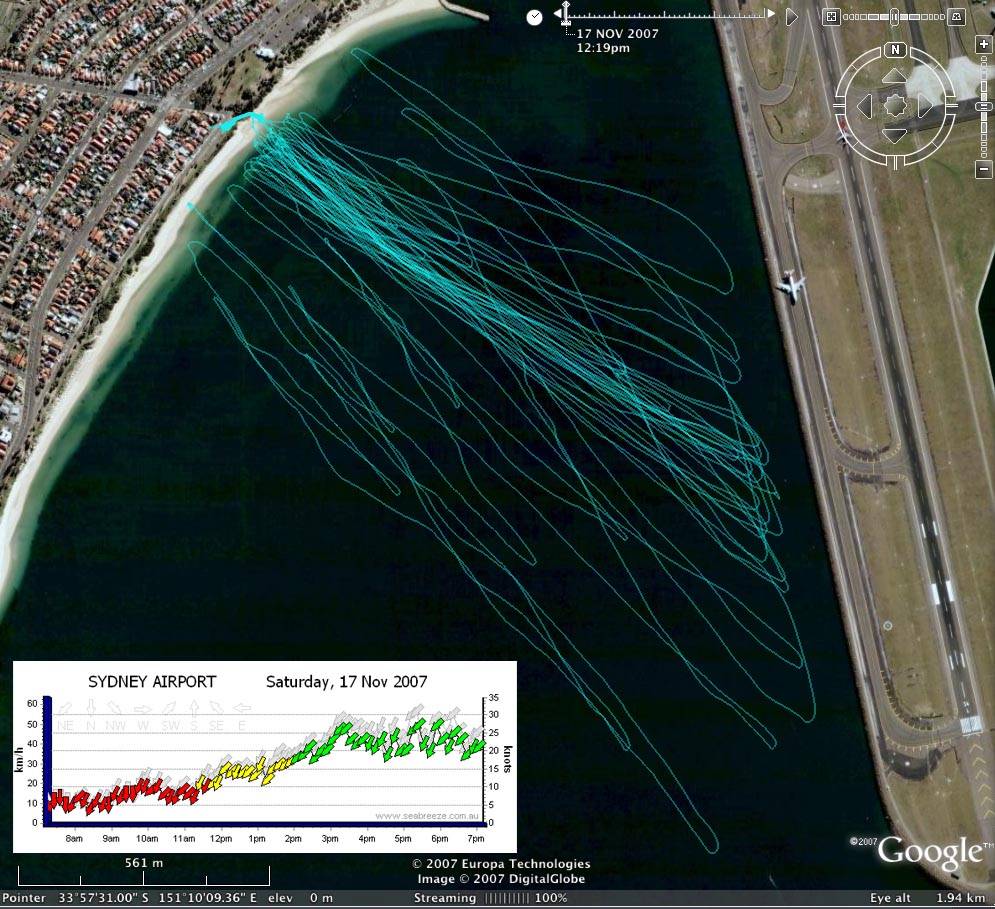This screenshot has width=995, height=909.
Task: Click the N north-reset compass button
Action: pos(895,50)
